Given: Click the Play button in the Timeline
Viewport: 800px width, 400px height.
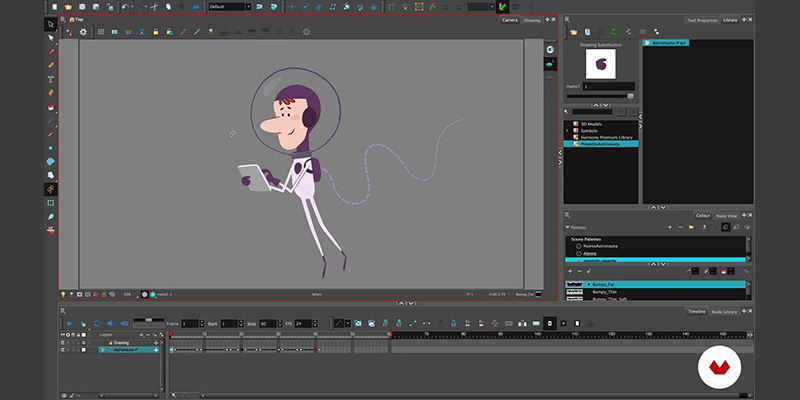Looking at the screenshot, I should [70, 323].
